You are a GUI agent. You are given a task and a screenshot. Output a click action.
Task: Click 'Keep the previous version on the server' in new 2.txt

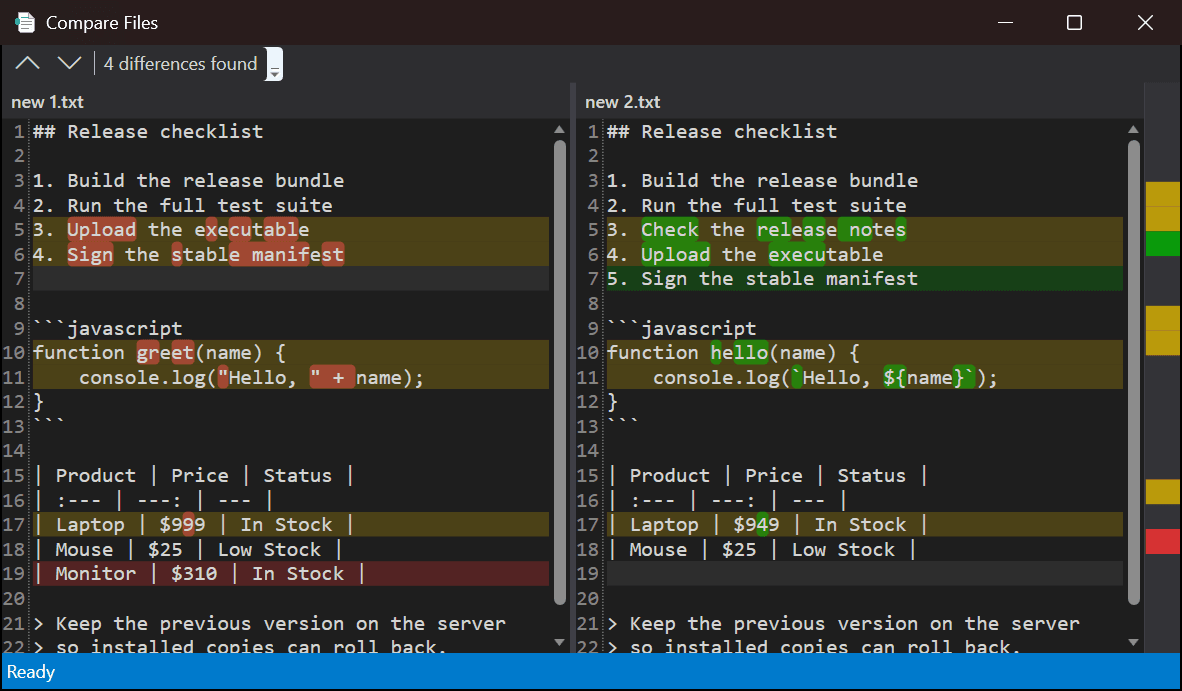854,624
